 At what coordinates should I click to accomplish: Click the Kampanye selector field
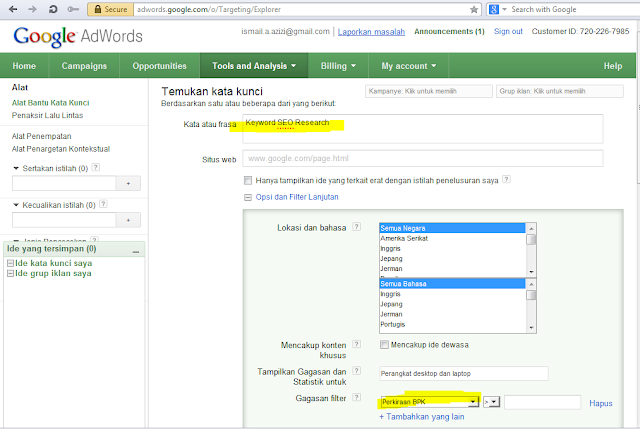tap(429, 91)
